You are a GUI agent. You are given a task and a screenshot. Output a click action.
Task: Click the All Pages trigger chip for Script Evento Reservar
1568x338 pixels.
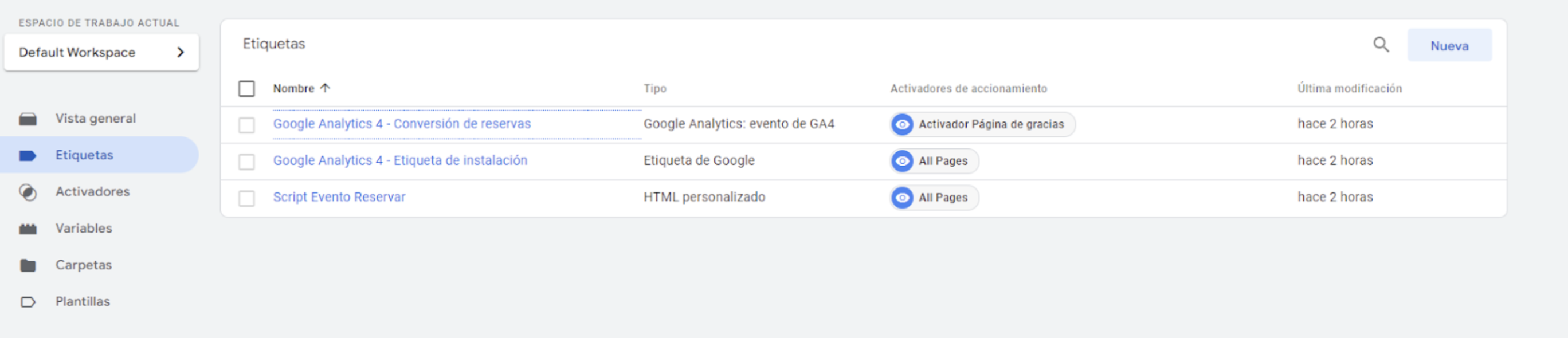[x=934, y=197]
